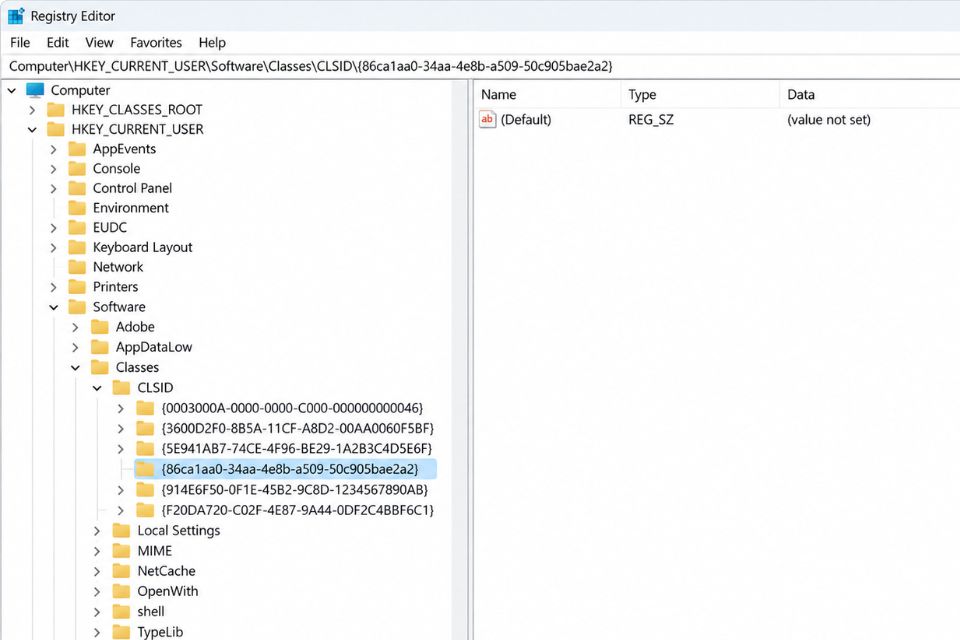Click the AppEvents folder icon
Viewport: 960px width, 640px height.
pyautogui.click(x=77, y=149)
